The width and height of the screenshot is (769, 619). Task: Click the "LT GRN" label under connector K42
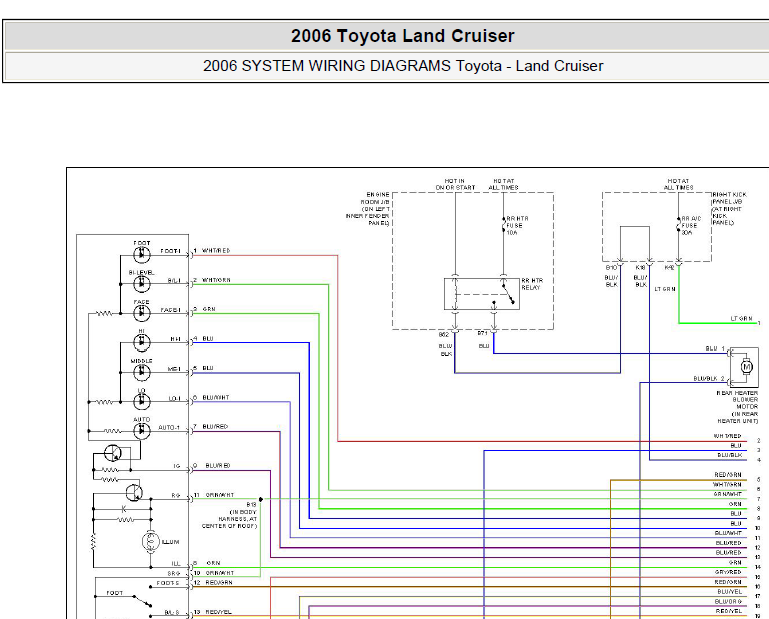pyautogui.click(x=665, y=289)
